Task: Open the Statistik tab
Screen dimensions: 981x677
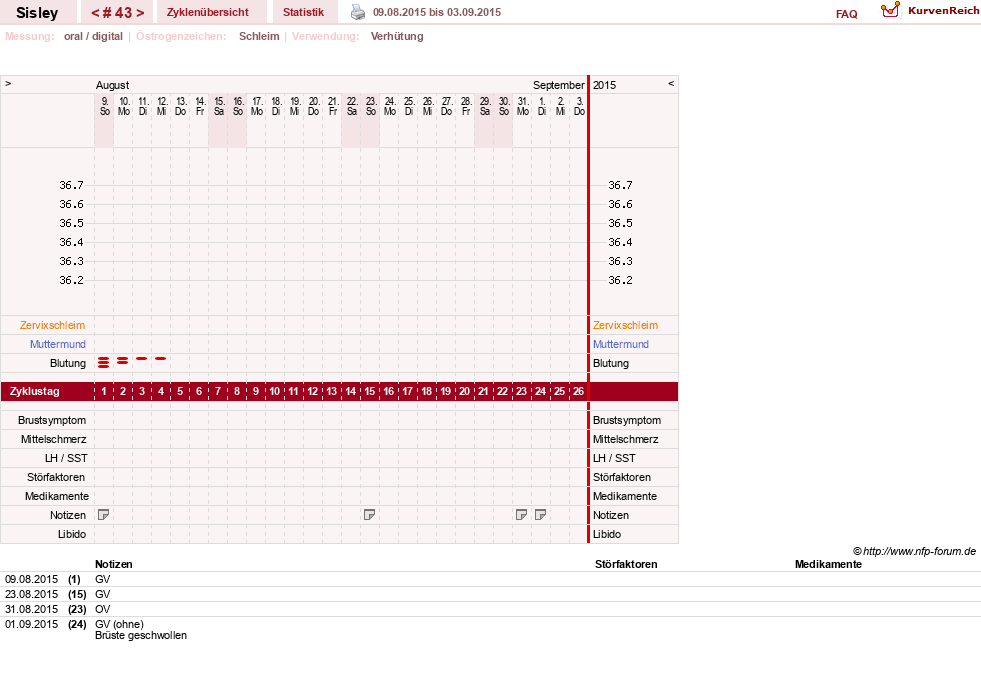Action: pos(303,12)
